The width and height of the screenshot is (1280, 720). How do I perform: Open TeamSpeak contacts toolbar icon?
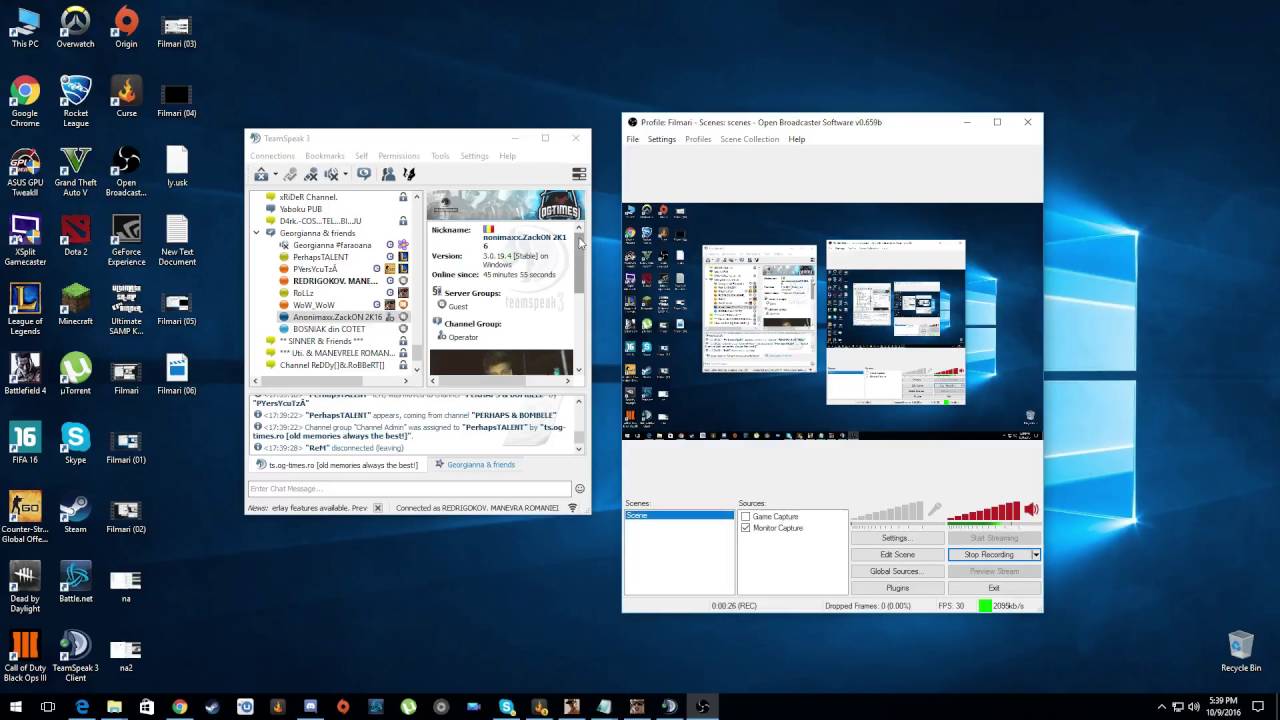tap(388, 174)
